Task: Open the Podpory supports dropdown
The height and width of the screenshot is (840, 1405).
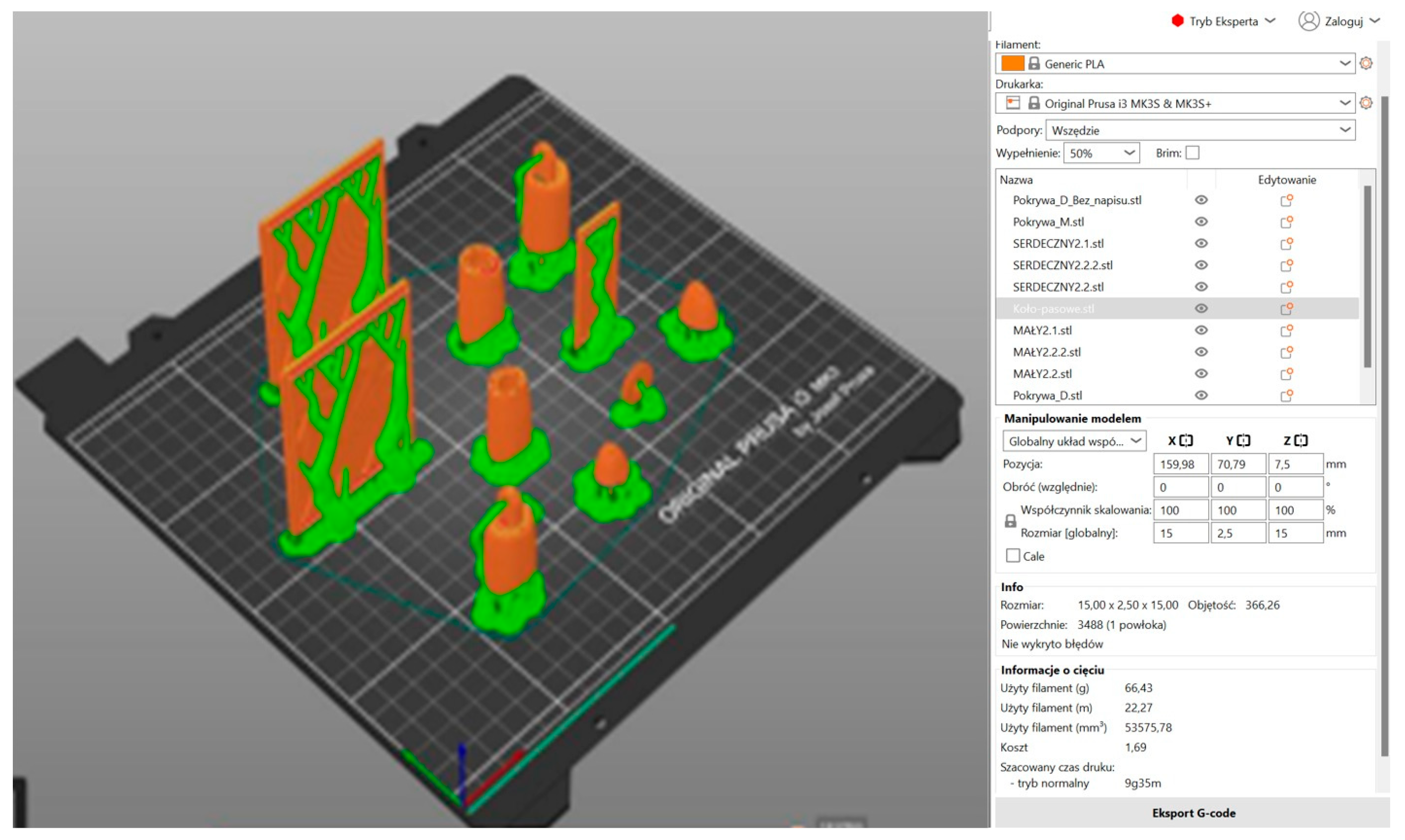Action: (1199, 131)
